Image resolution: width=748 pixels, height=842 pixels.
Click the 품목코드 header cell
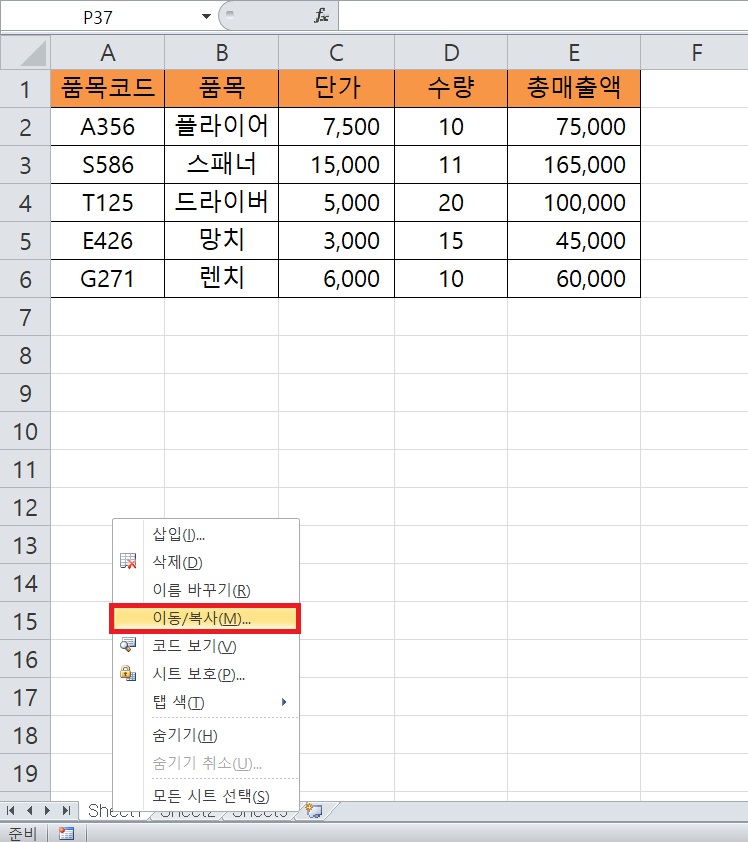107,89
